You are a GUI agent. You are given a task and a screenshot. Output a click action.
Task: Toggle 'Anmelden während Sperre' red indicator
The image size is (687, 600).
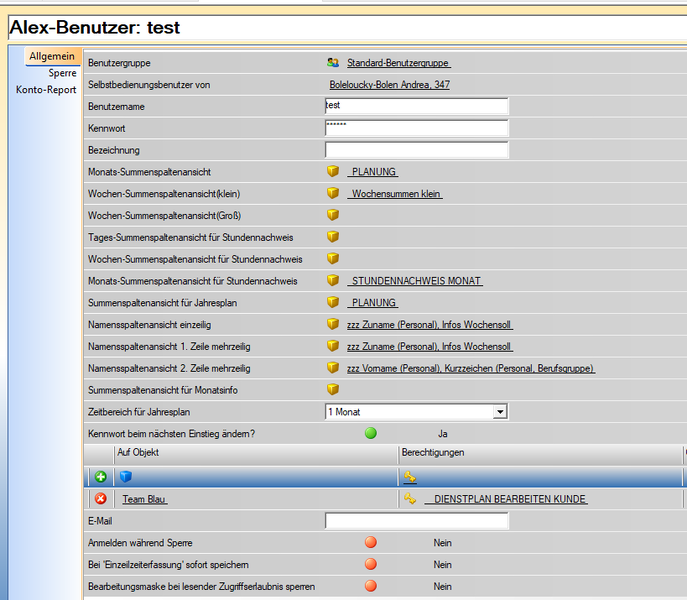(370, 543)
